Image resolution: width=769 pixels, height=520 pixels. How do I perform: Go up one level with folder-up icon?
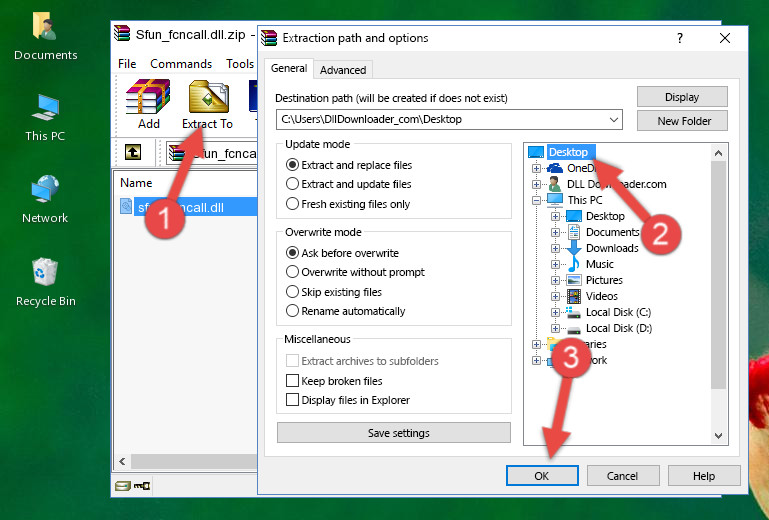coord(133,152)
